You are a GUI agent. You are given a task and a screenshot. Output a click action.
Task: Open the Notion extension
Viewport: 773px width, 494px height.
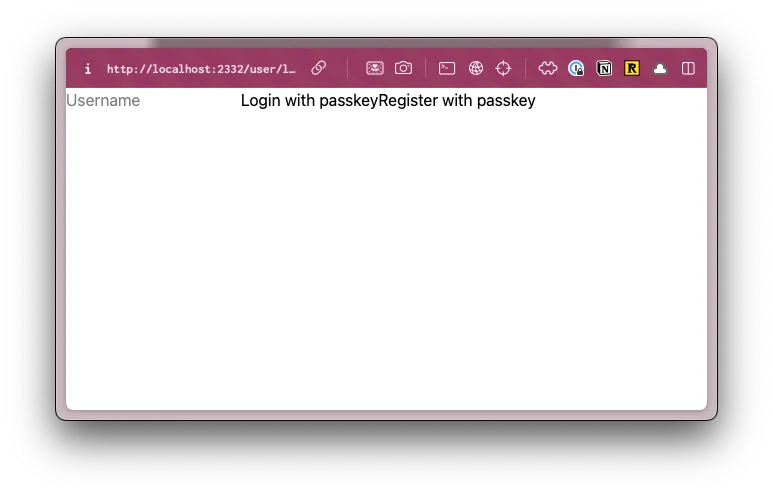point(604,68)
